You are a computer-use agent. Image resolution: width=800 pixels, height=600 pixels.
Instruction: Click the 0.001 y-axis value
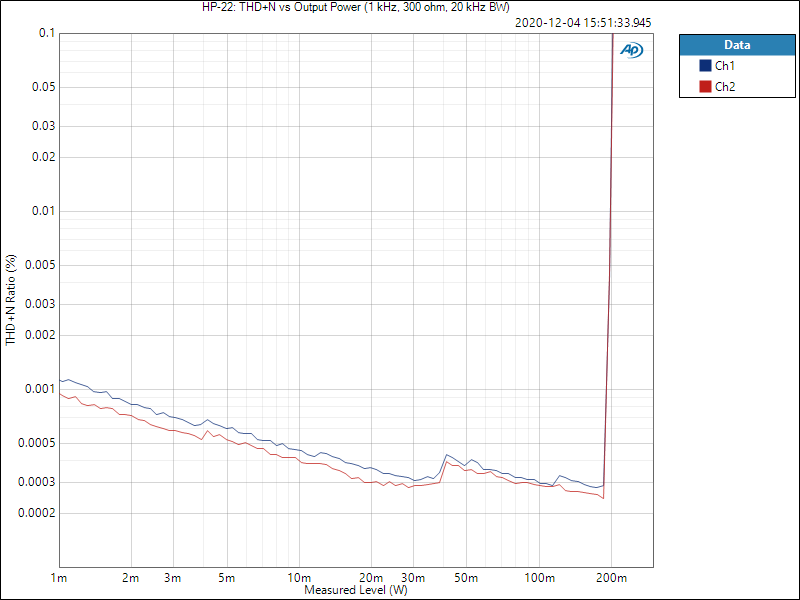(40, 389)
